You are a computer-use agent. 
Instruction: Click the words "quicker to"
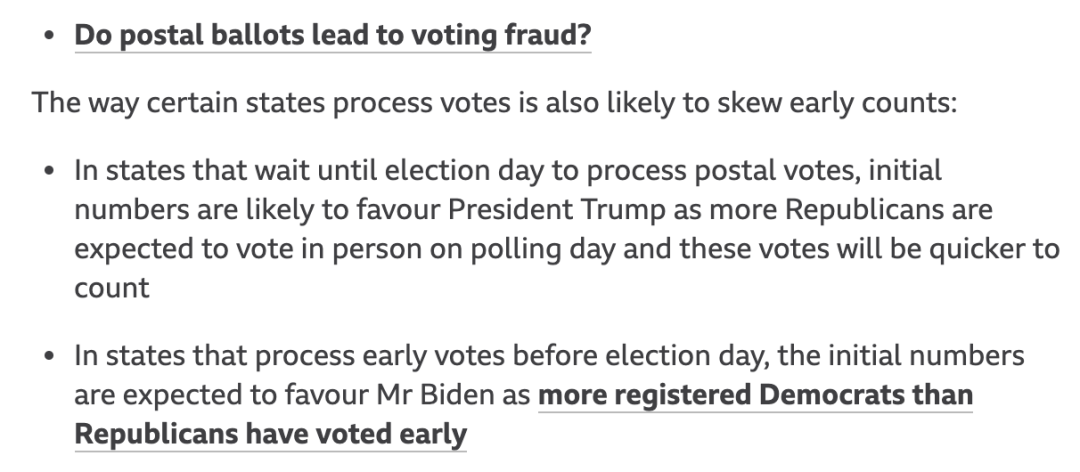tap(994, 249)
